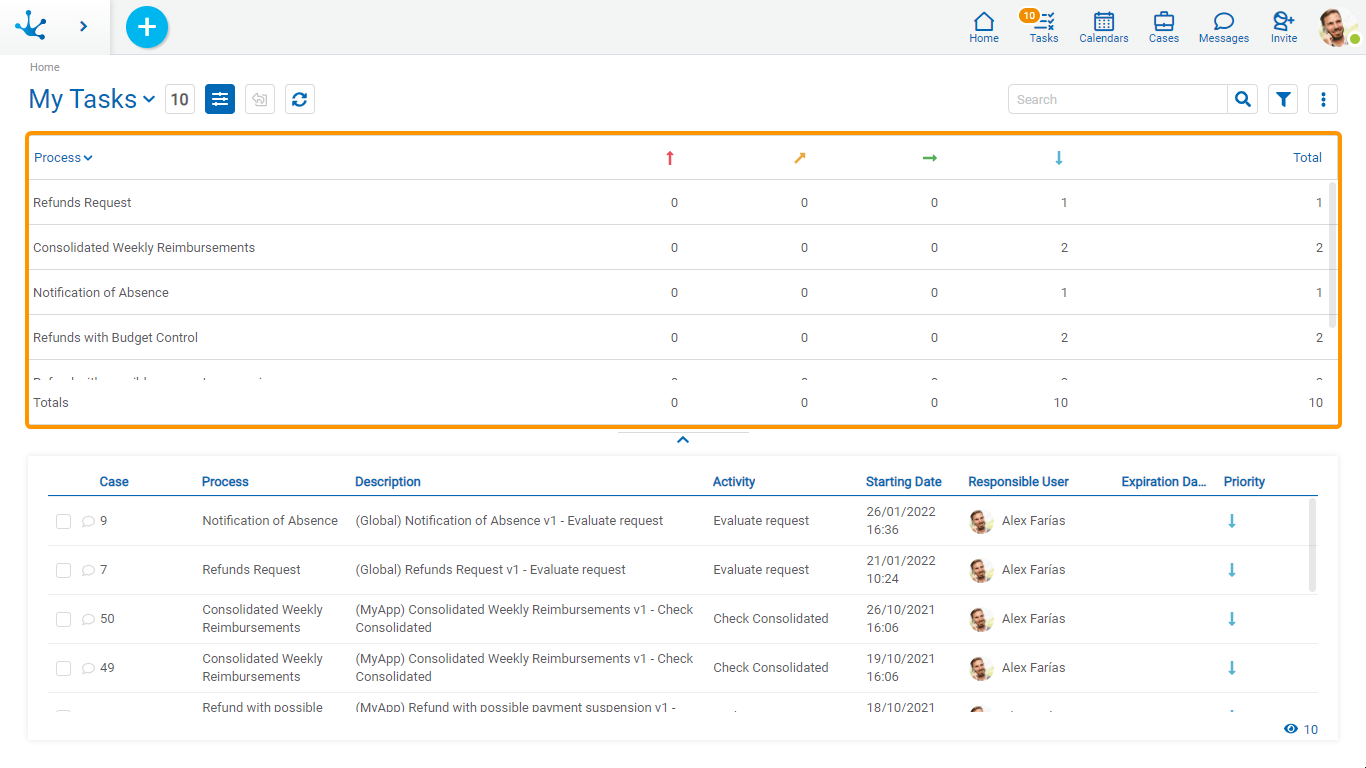Image resolution: width=1366 pixels, height=768 pixels.
Task: Check the checkbox for case 49
Action: click(x=63, y=668)
